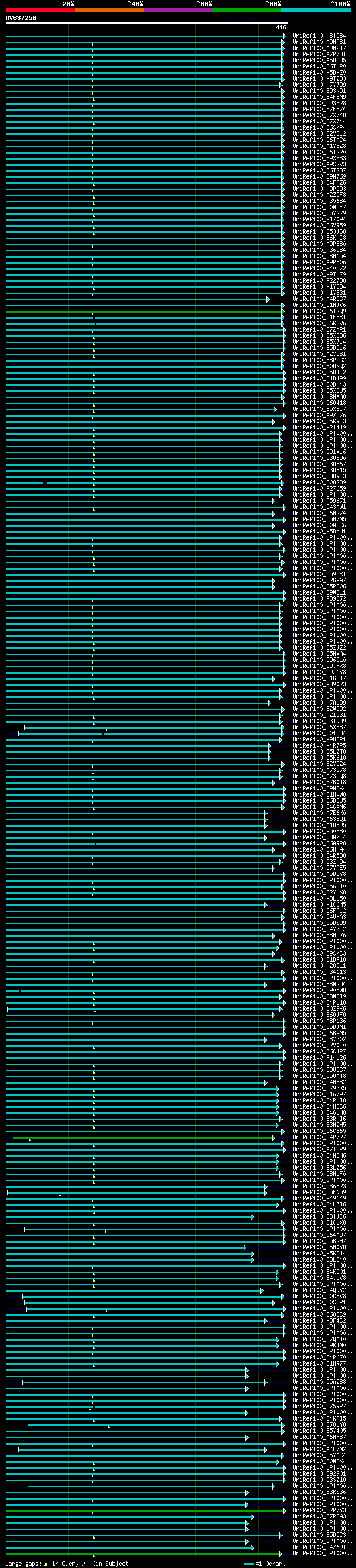Select the UniRef100_P17094 label
The image size is (356, 1568).
tap(319, 220)
